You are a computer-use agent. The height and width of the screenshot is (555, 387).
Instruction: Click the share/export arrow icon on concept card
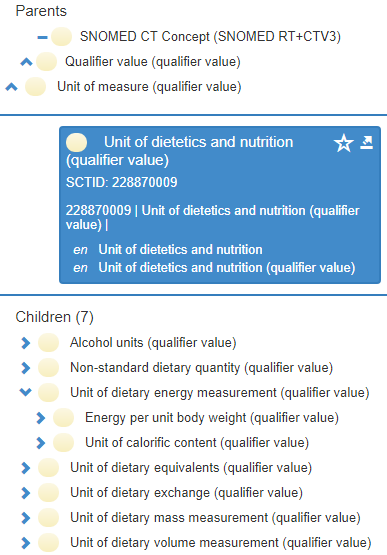point(366,143)
